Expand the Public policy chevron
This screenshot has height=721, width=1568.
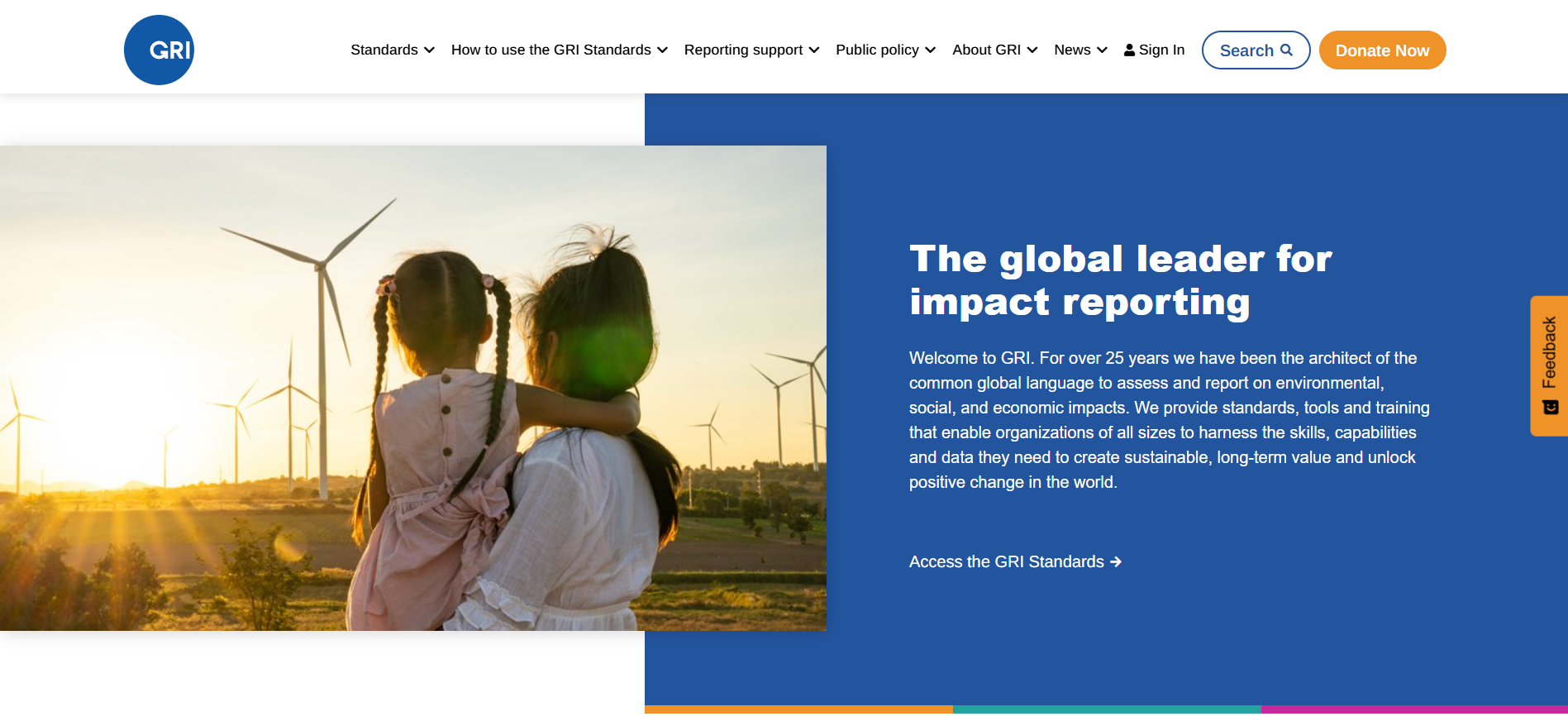point(930,50)
